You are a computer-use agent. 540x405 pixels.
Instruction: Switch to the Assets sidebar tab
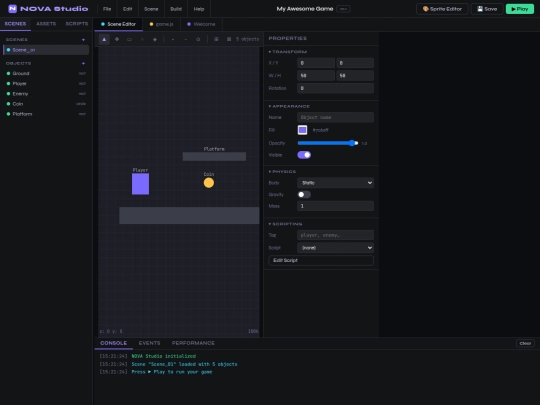coord(46,24)
